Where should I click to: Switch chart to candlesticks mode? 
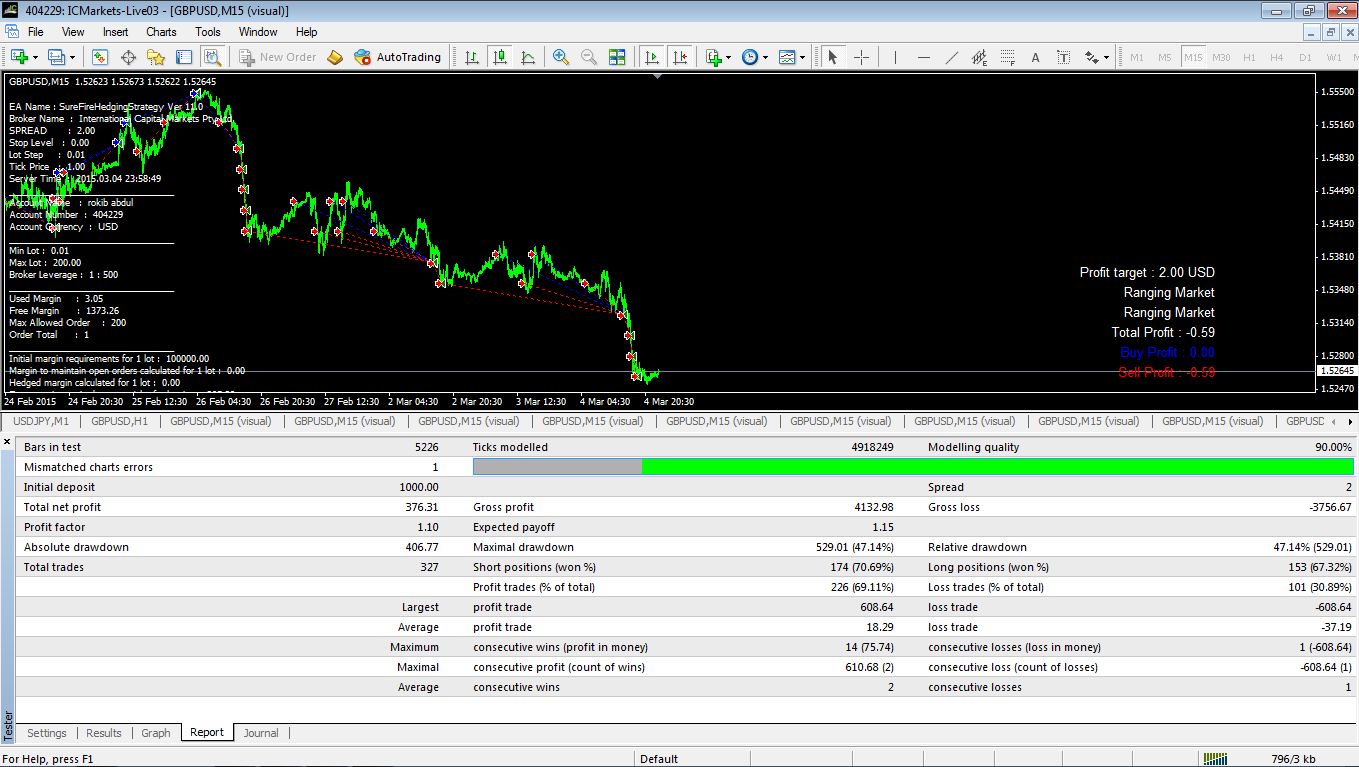tap(500, 57)
